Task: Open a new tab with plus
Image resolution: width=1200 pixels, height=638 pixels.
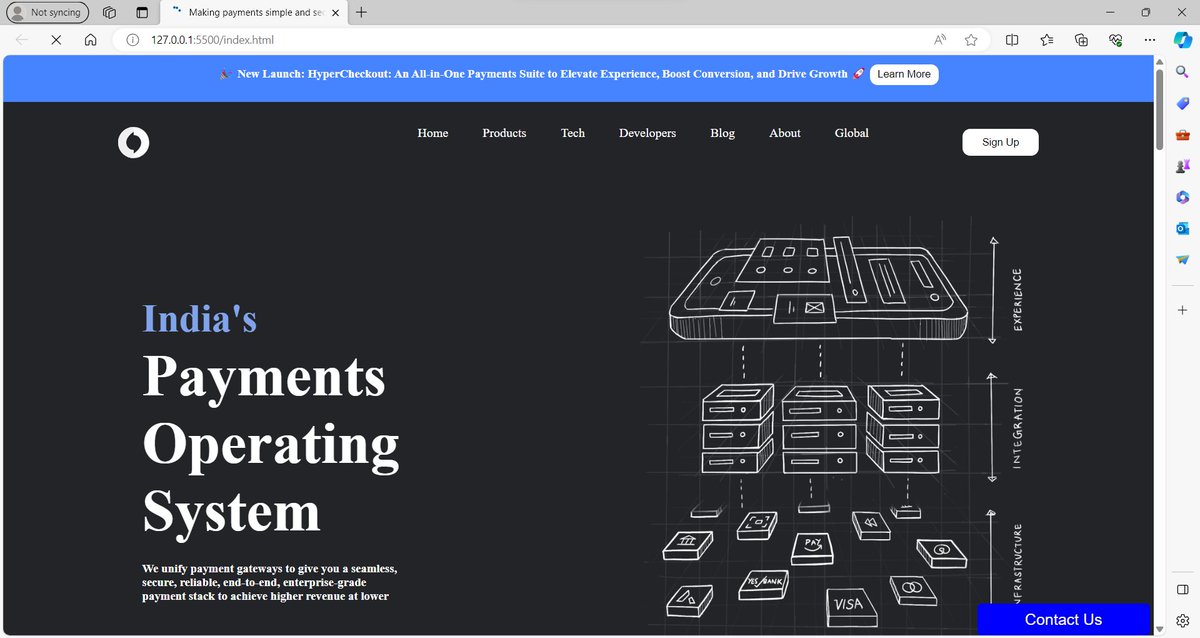Action: click(x=361, y=12)
